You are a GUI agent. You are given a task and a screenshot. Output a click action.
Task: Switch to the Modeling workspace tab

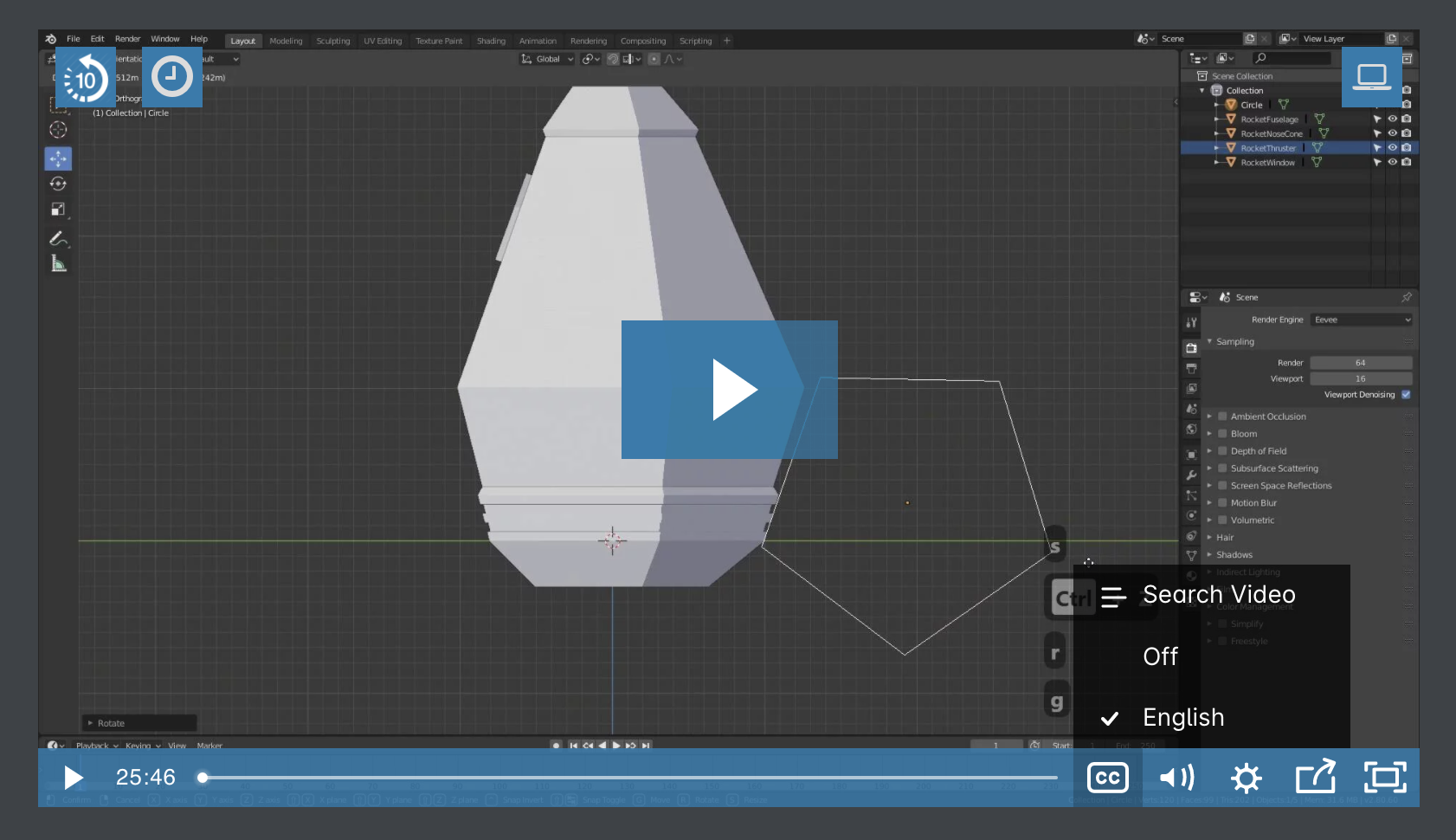coord(286,41)
